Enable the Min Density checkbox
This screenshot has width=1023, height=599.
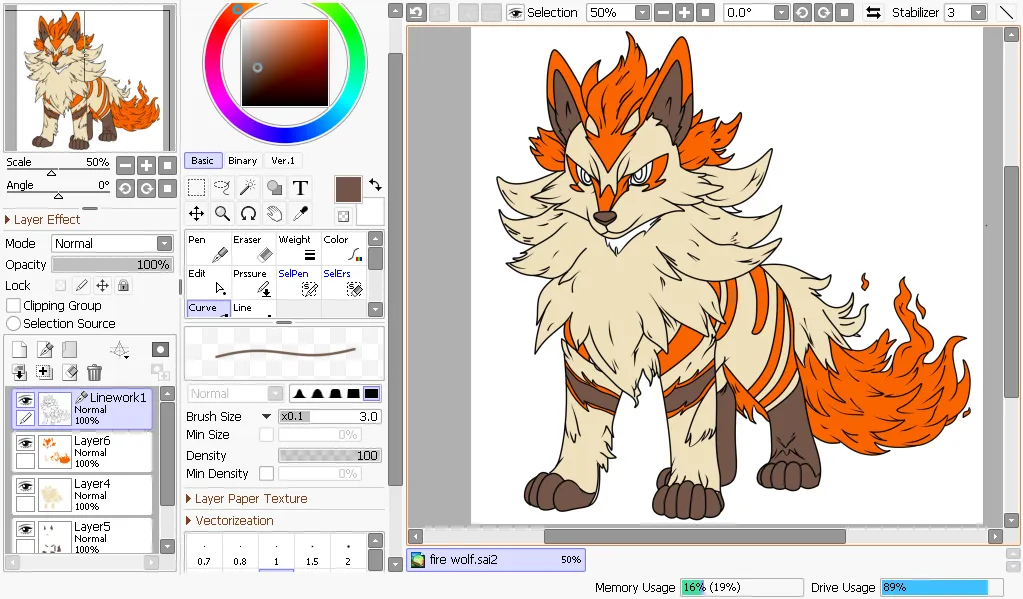266,474
